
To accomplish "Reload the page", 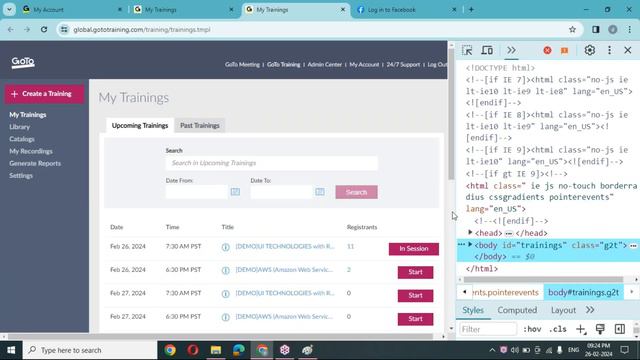I will pos(44,29).
